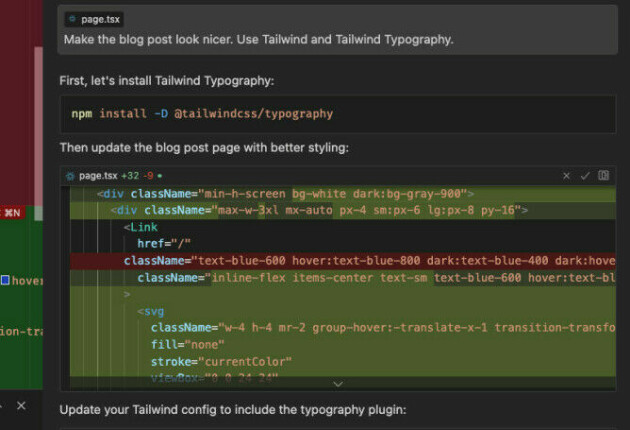Click 'First, let's install Tailwind Typography:' text
Screen dimensions: 630x430
167,81
